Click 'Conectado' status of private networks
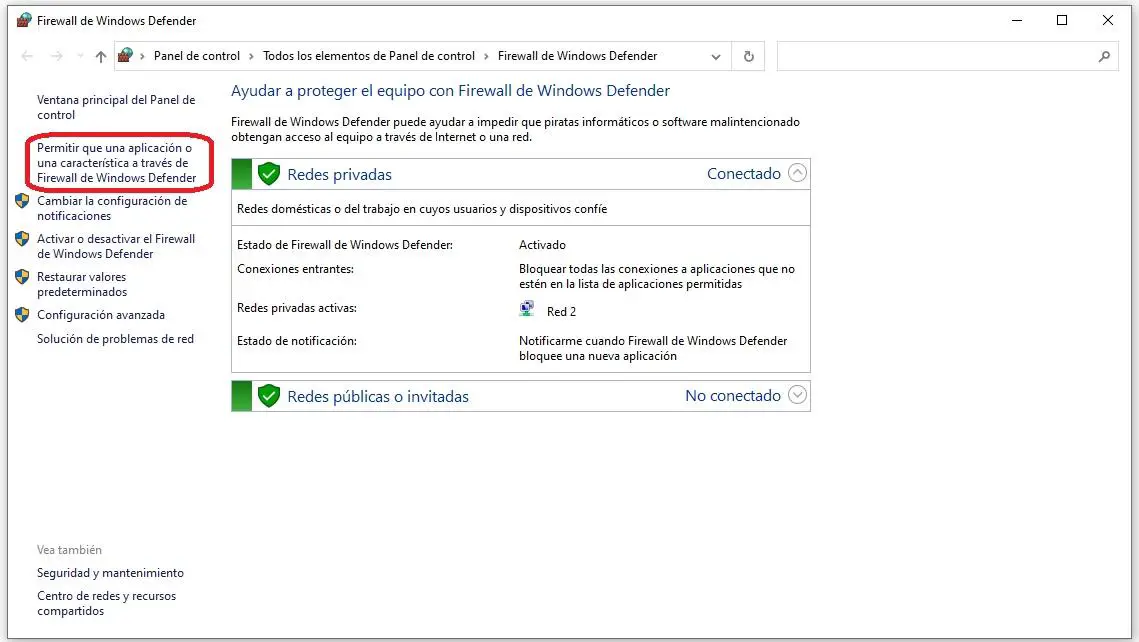Screen dimensions: 1139x642 point(744,174)
